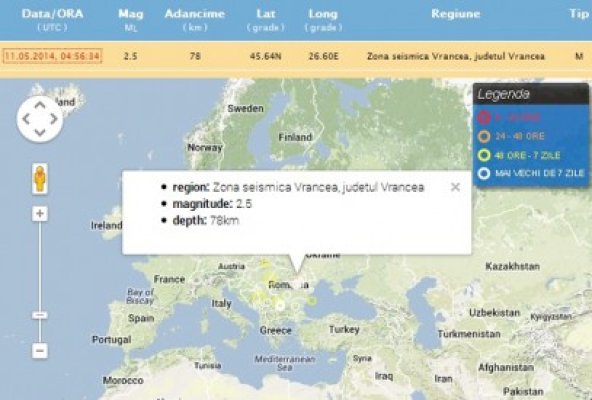
Task: Select the Street View pegman icon
Action: (40, 179)
